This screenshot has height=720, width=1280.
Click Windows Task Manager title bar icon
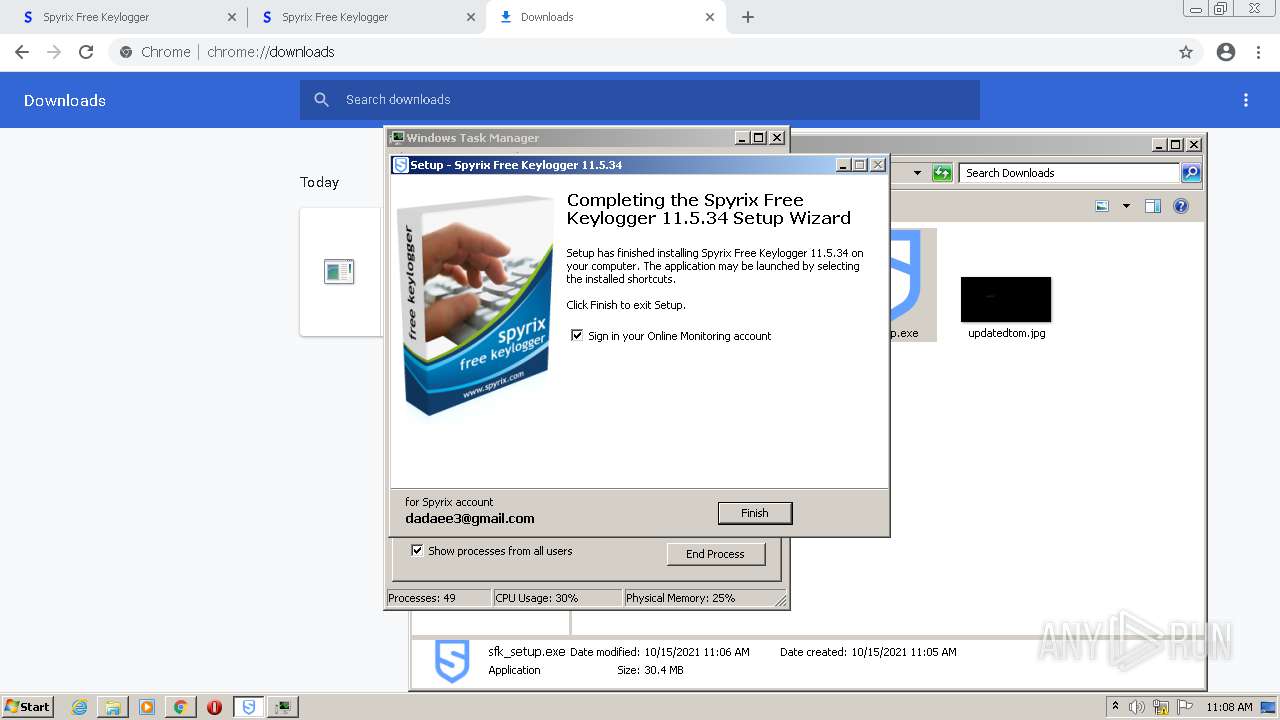[397, 138]
